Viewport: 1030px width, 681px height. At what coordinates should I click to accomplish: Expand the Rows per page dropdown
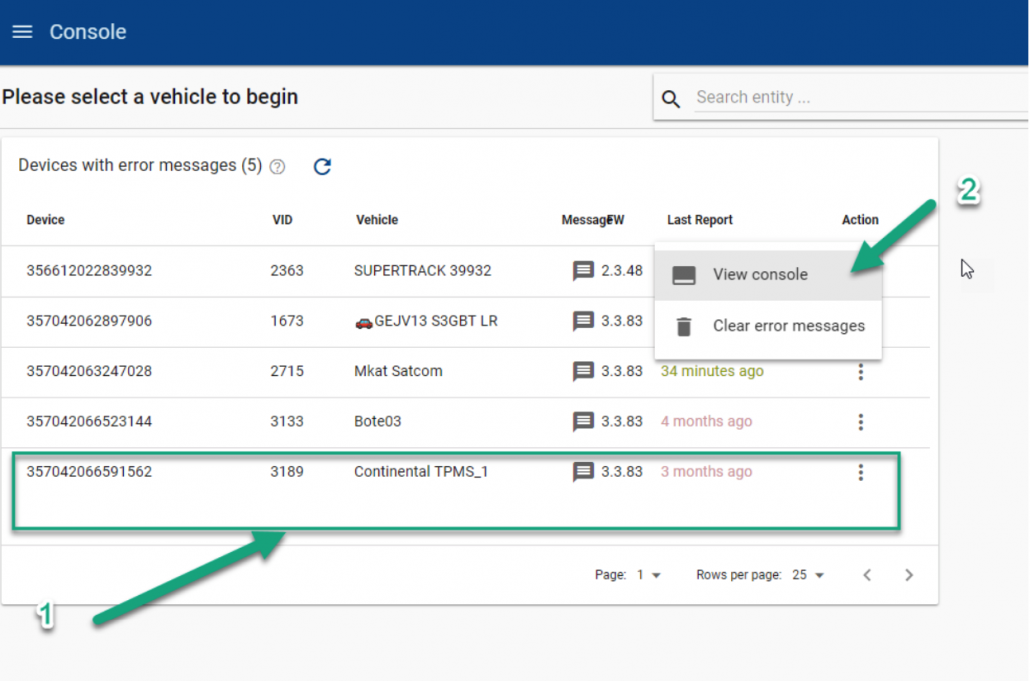808,575
